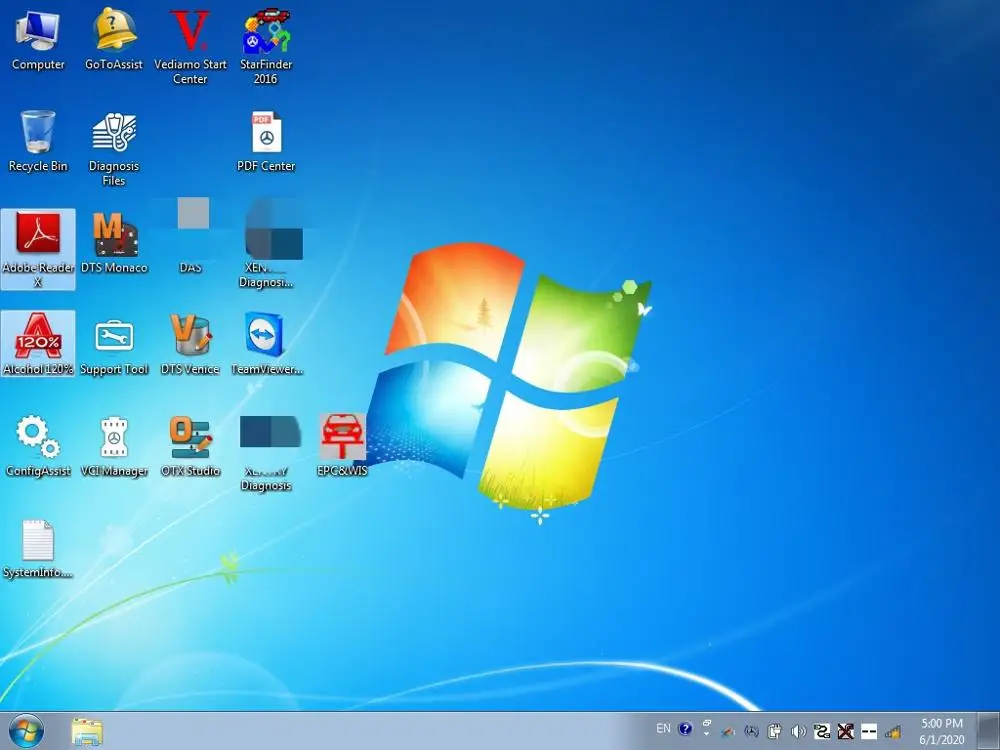The image size is (1000, 750).
Task: Open DTS Venice application icon
Action: [x=190, y=337]
